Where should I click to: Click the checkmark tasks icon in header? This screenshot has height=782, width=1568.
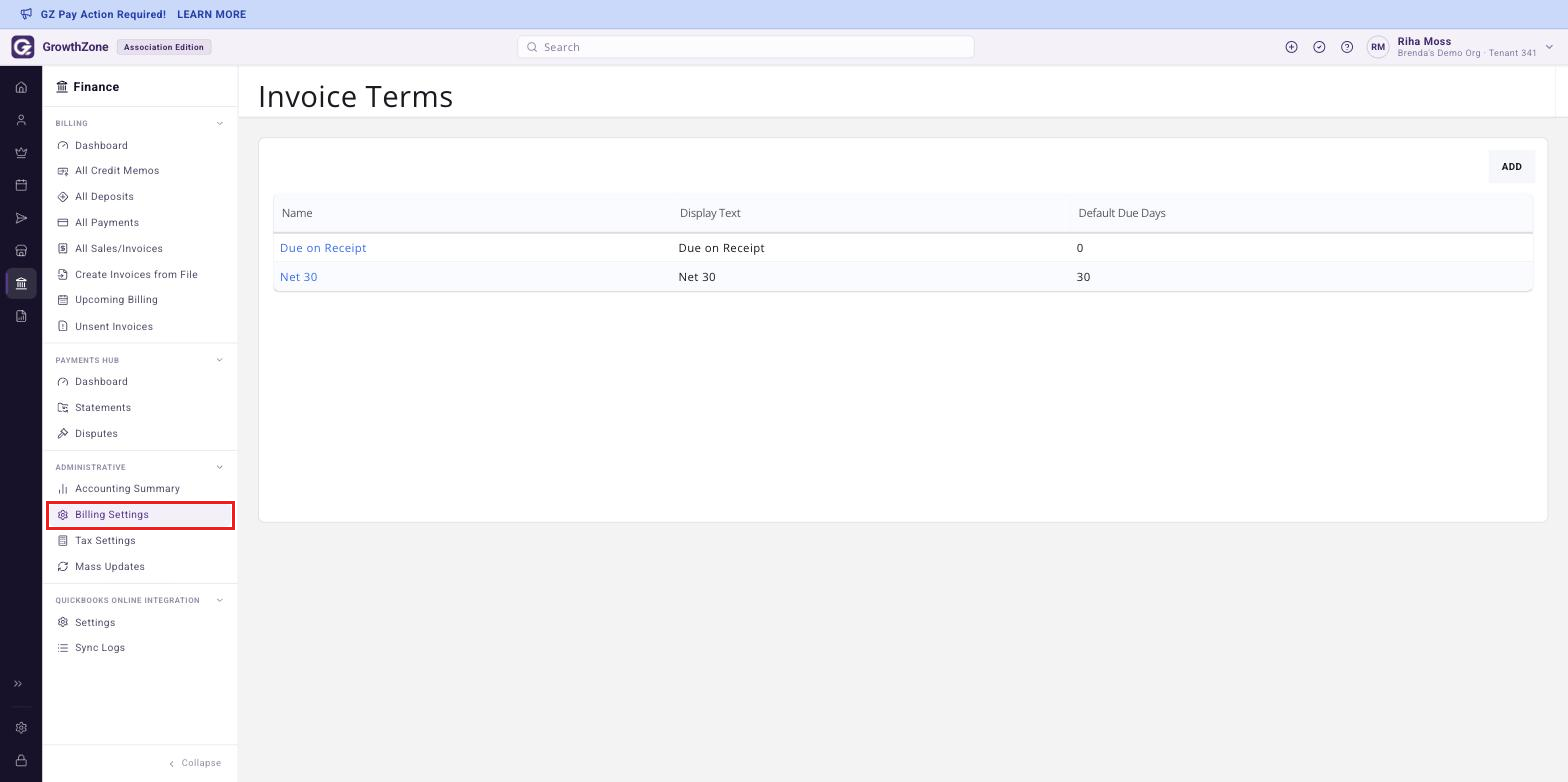pos(1319,47)
